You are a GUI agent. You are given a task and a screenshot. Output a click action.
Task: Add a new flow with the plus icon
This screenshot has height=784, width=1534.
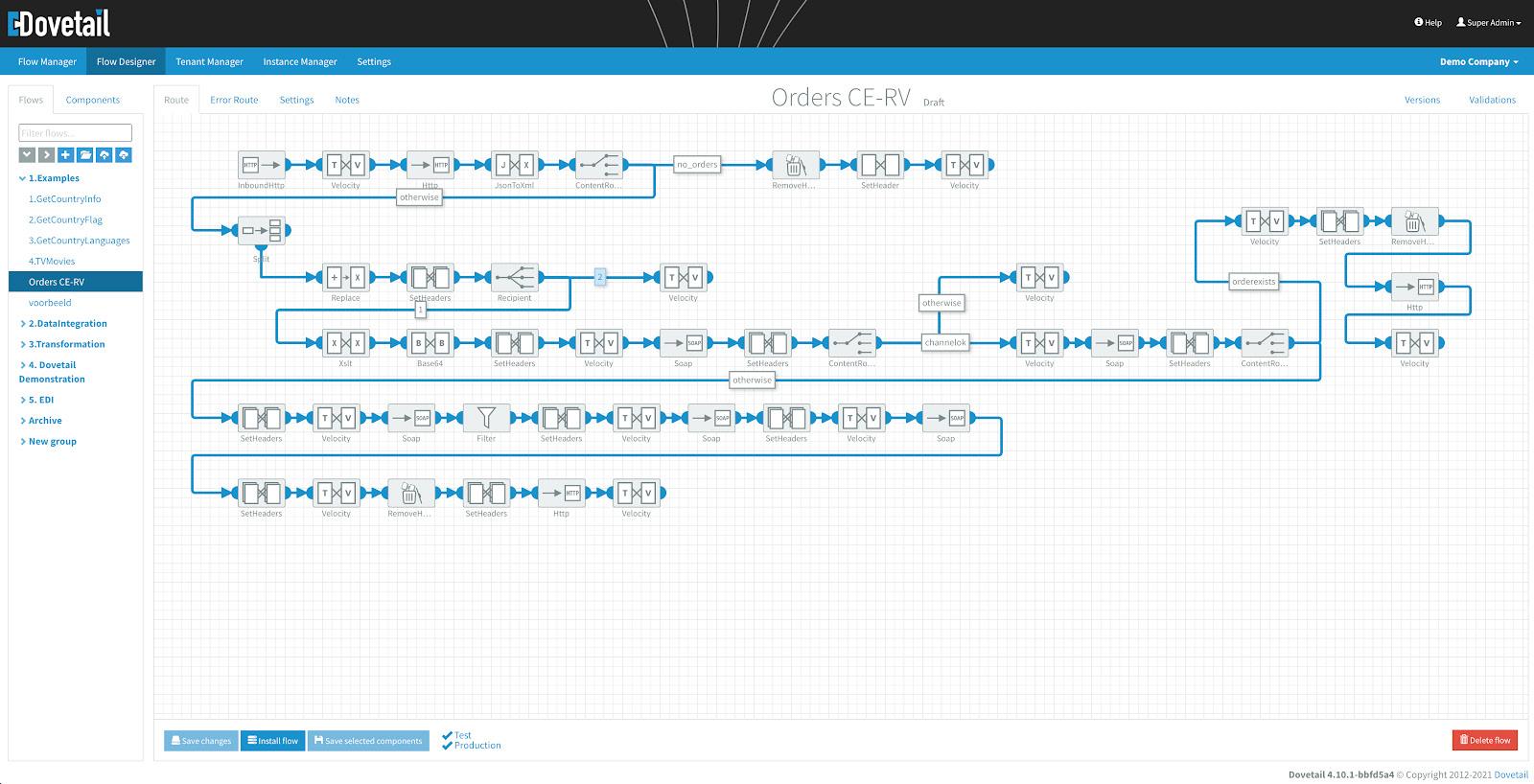[65, 154]
